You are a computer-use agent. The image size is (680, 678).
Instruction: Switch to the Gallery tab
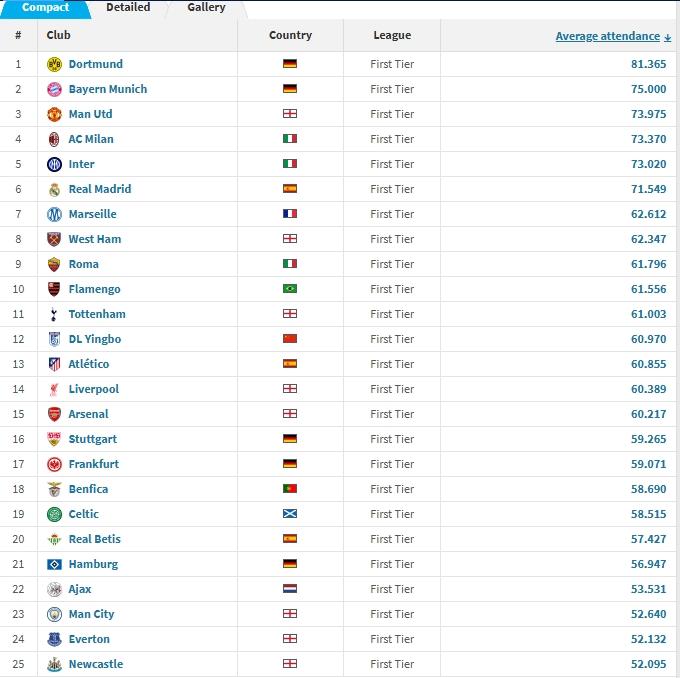(x=206, y=8)
